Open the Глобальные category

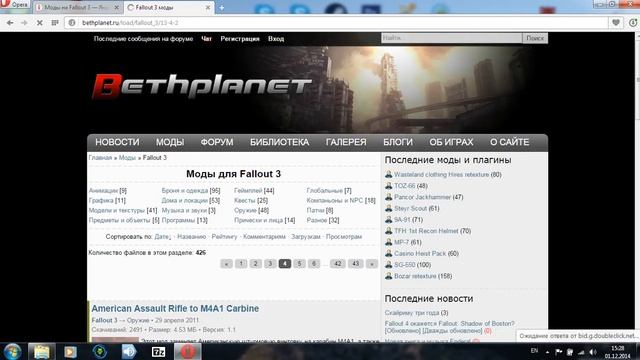point(324,191)
